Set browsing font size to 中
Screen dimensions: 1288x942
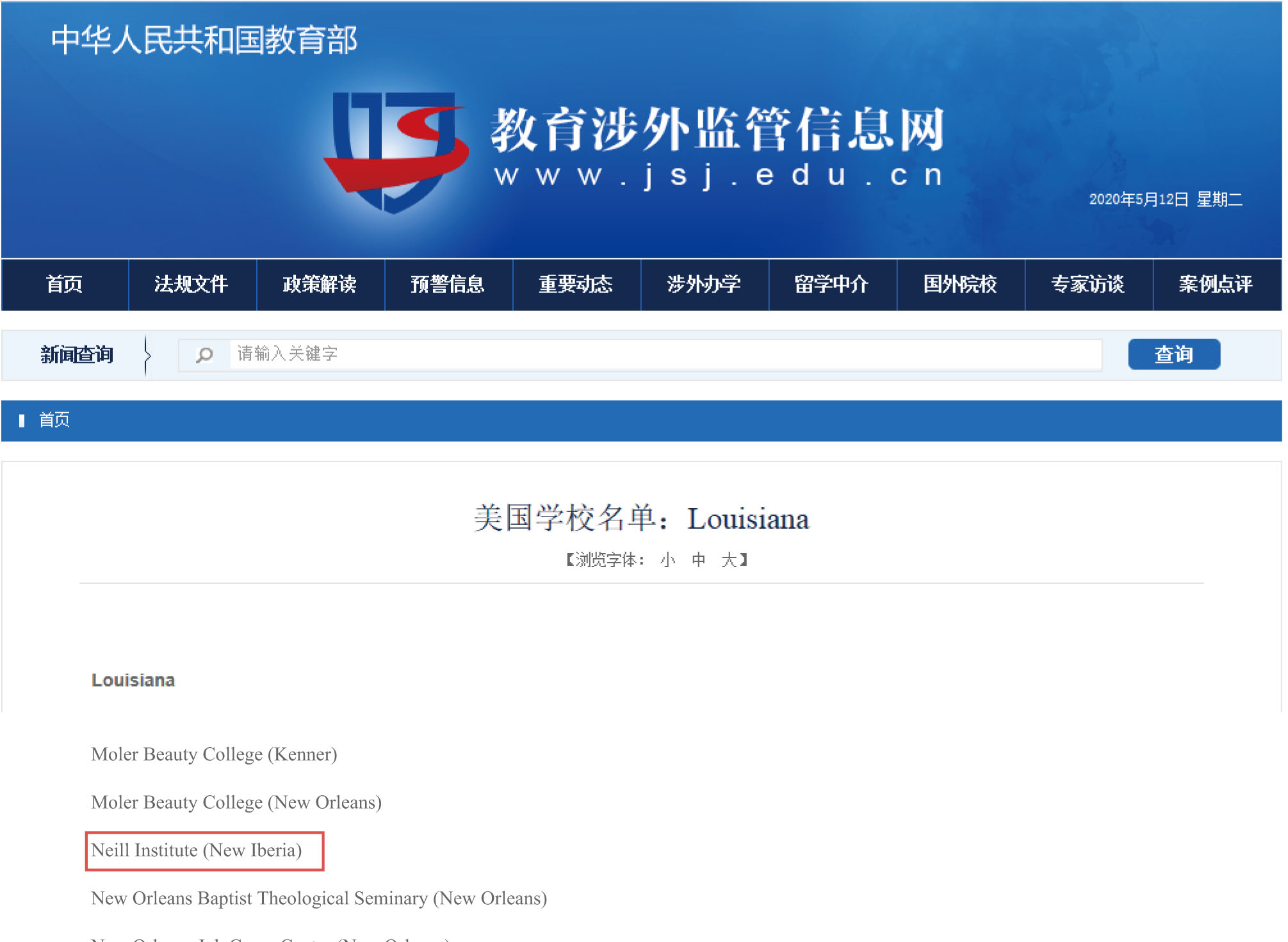[699, 560]
